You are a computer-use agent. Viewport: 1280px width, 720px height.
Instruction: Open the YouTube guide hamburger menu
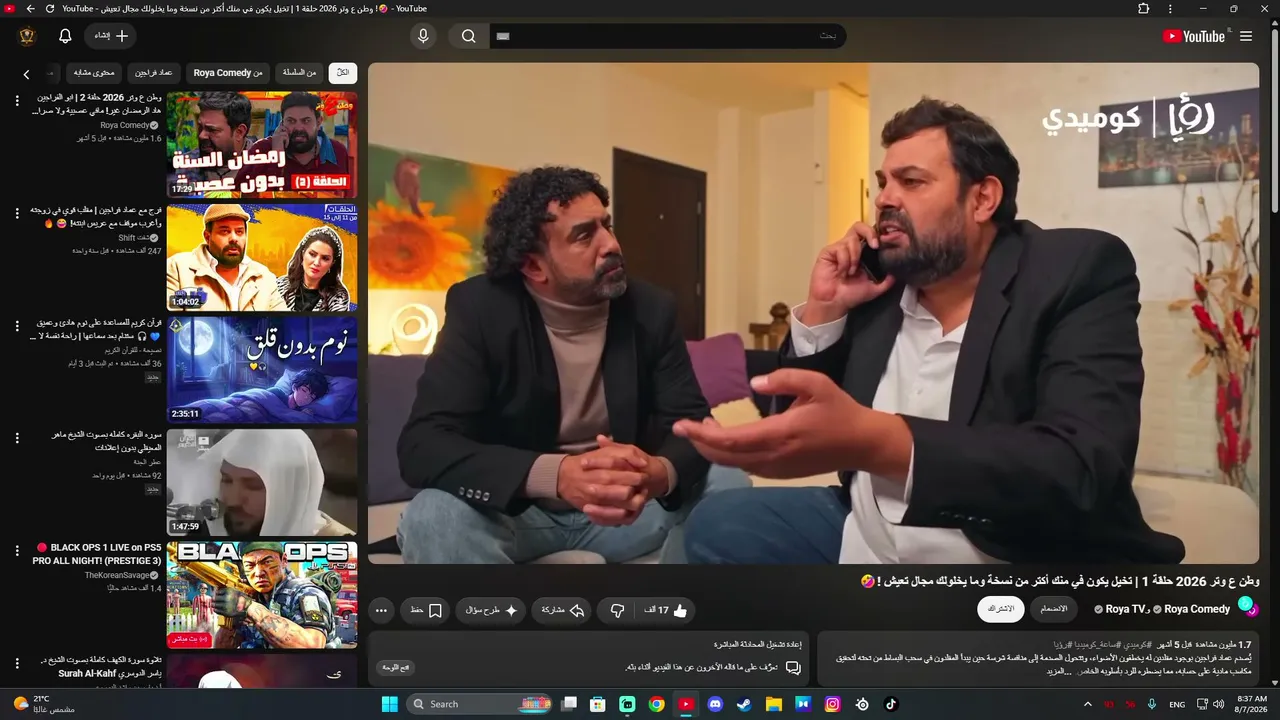point(1246,36)
